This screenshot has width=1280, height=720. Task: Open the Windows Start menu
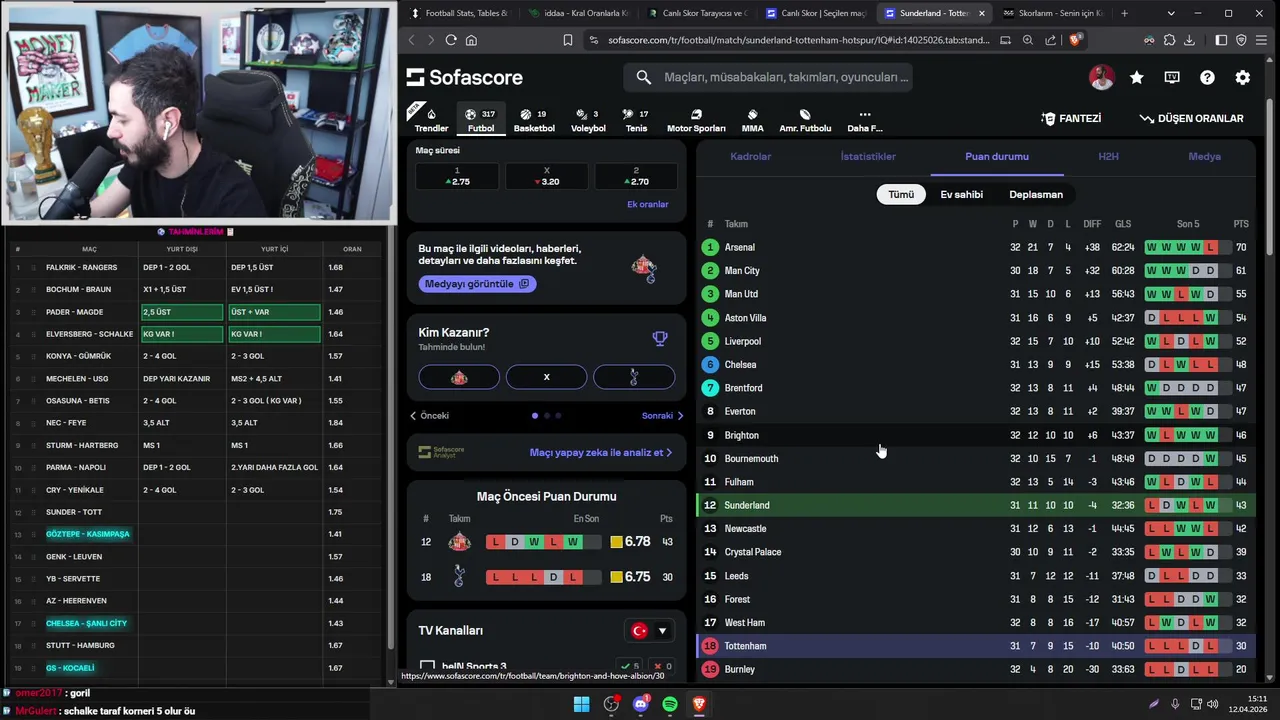(581, 704)
